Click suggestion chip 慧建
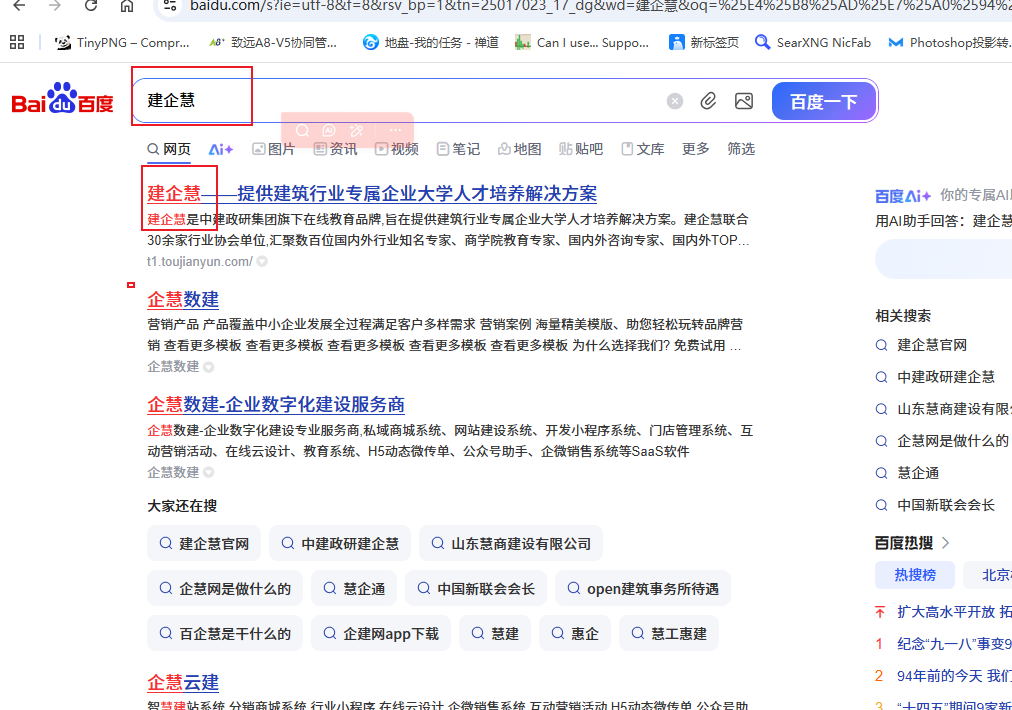The image size is (1012, 710). tap(494, 634)
